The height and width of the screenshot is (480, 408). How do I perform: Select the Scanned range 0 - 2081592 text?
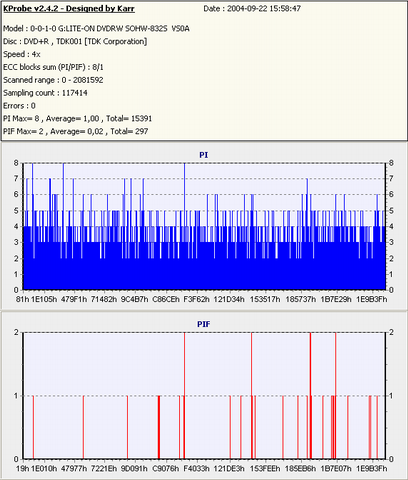pyautogui.click(x=53, y=80)
